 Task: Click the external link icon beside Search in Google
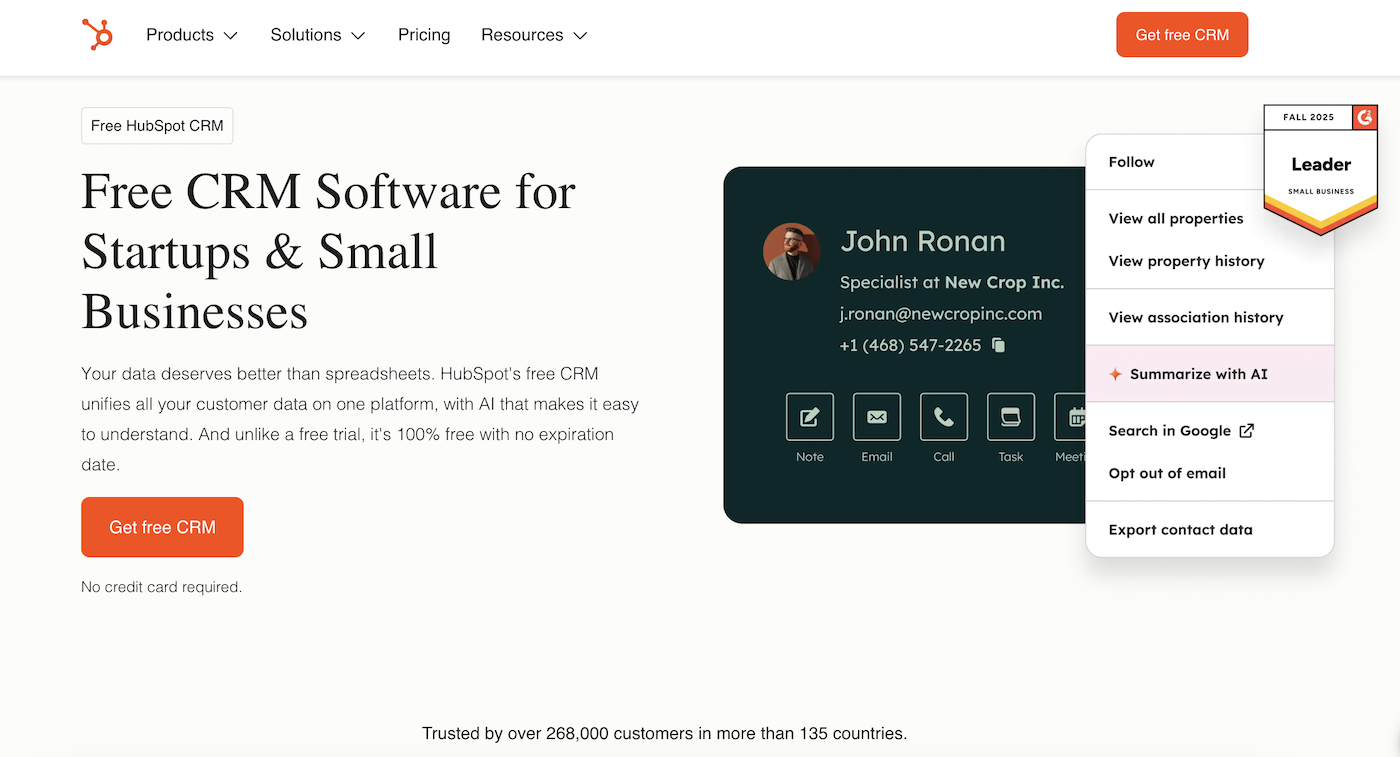tap(1246, 430)
